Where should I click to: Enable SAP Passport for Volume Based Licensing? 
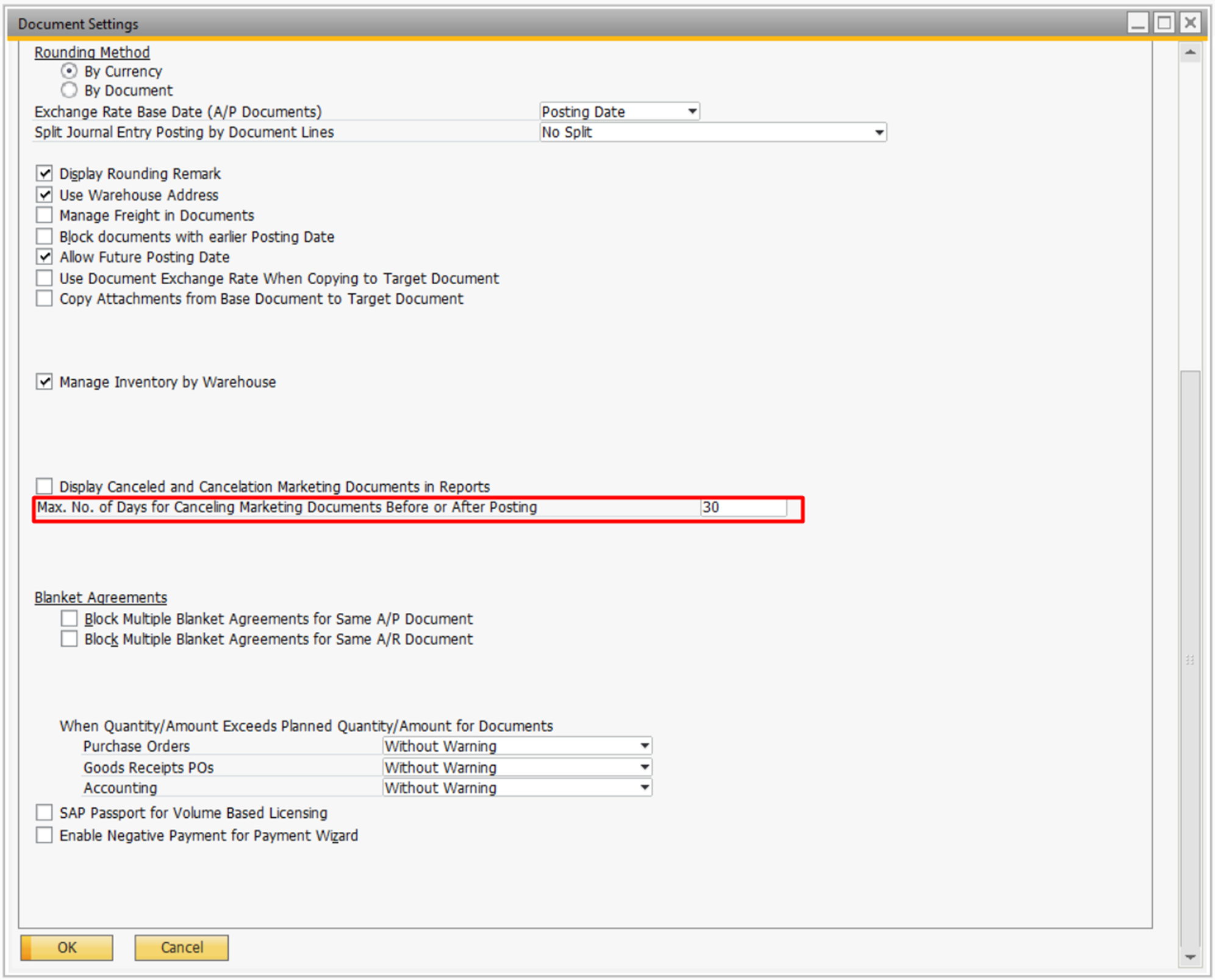(45, 812)
